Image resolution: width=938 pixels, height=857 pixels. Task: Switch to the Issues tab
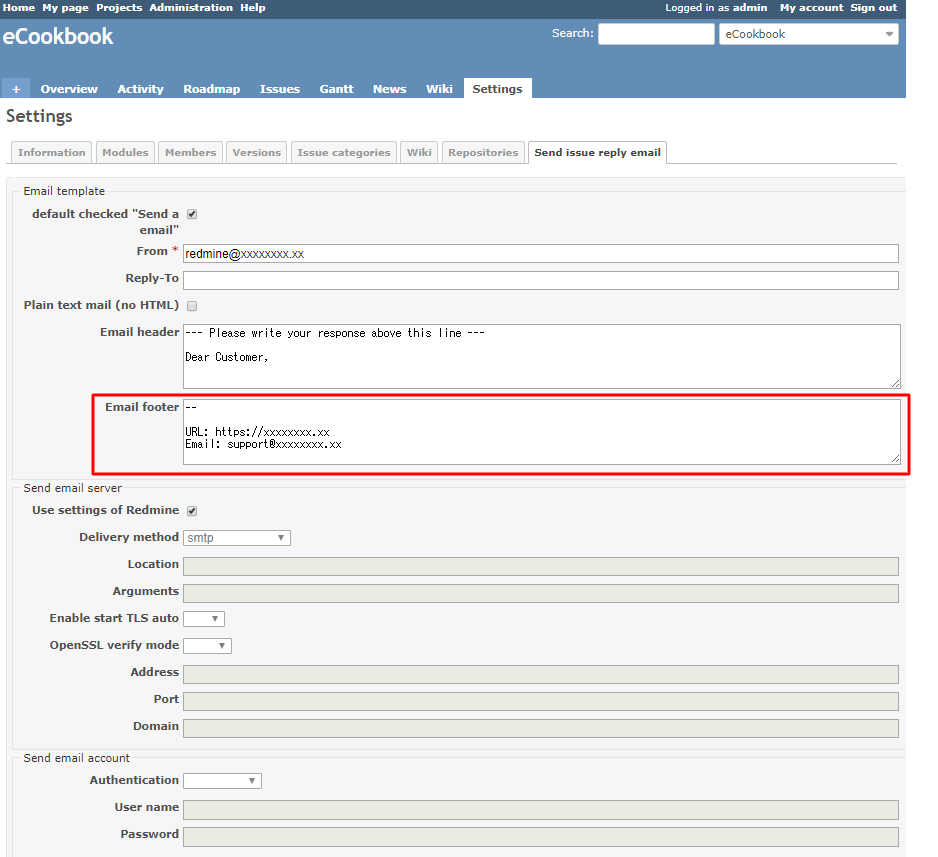279,88
